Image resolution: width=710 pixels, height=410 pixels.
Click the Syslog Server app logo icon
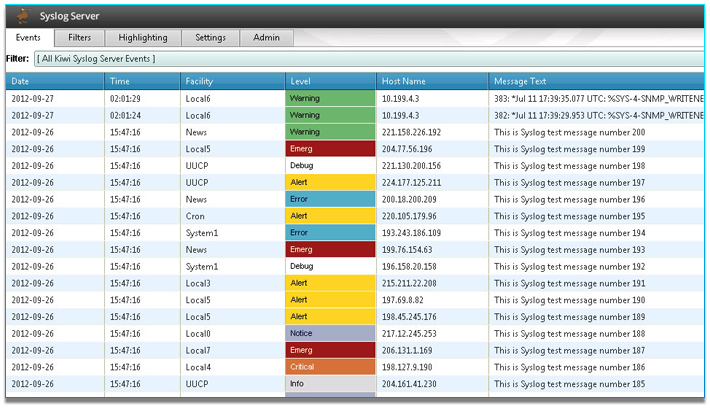tap(21, 15)
